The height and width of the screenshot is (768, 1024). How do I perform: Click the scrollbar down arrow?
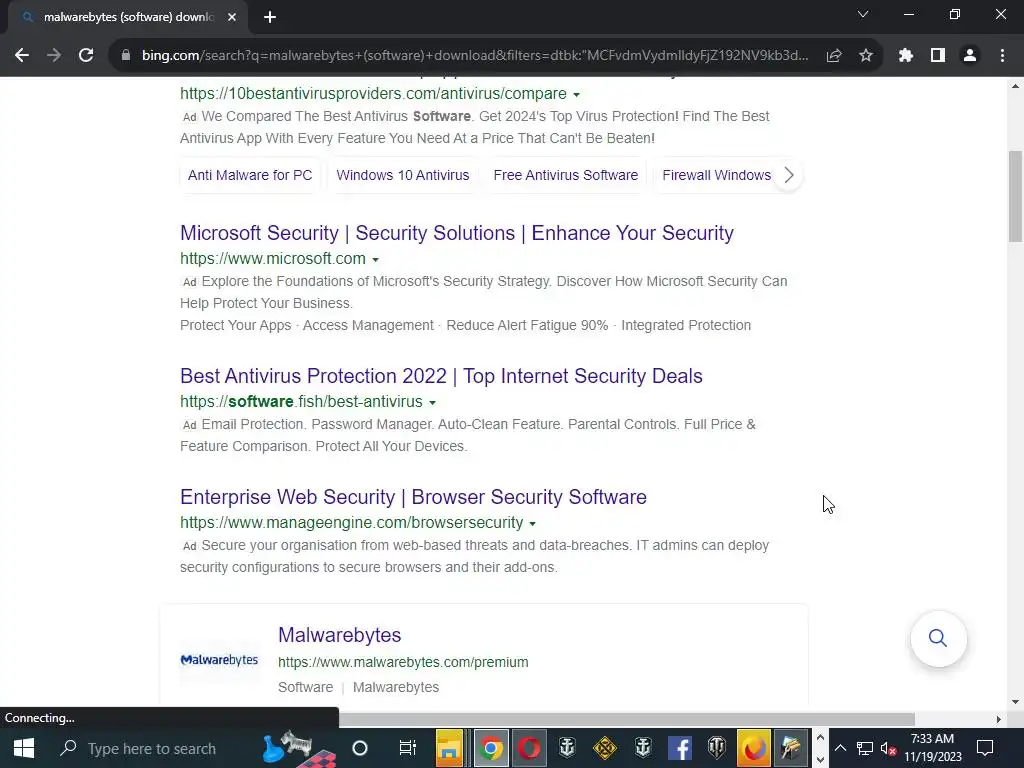(1015, 702)
